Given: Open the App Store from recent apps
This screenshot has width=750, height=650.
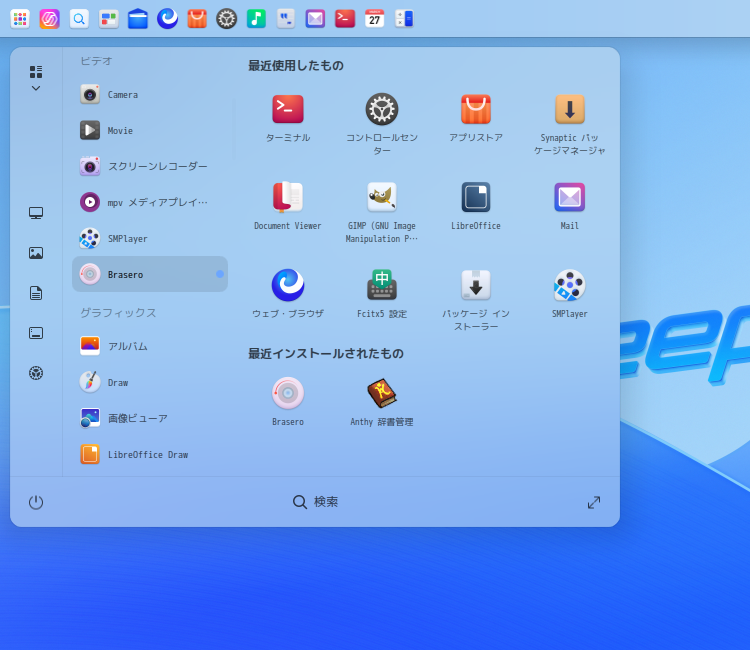Looking at the screenshot, I should [476, 110].
